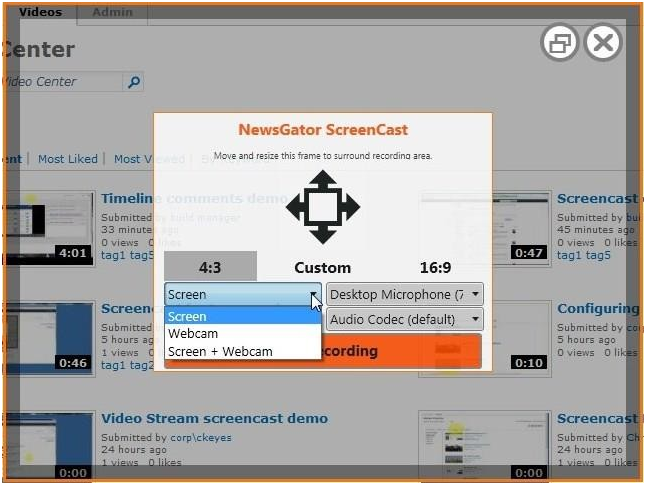Open the Audio Codec (default) dropdown
Screen dimensions: 646x485
pyautogui.click(x=404, y=319)
